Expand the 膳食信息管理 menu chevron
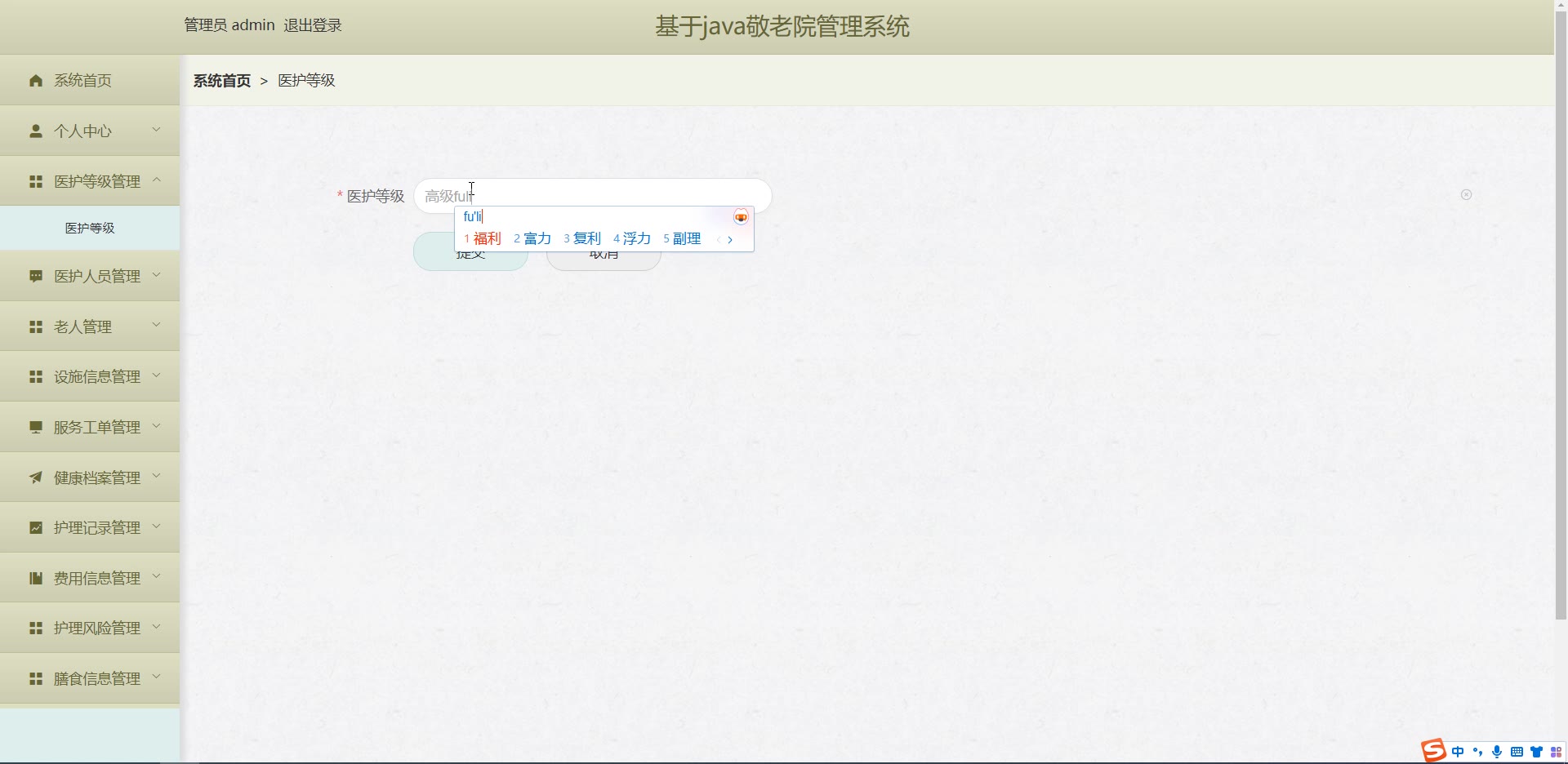Viewport: 1568px width, 764px height. point(156,677)
